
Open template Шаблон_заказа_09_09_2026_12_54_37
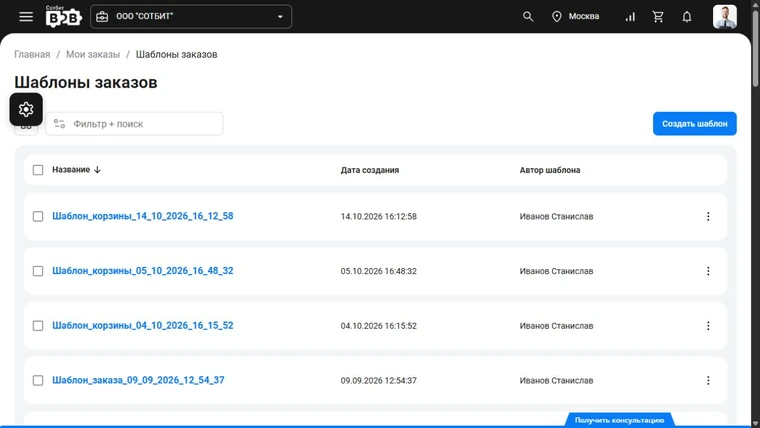pos(138,380)
